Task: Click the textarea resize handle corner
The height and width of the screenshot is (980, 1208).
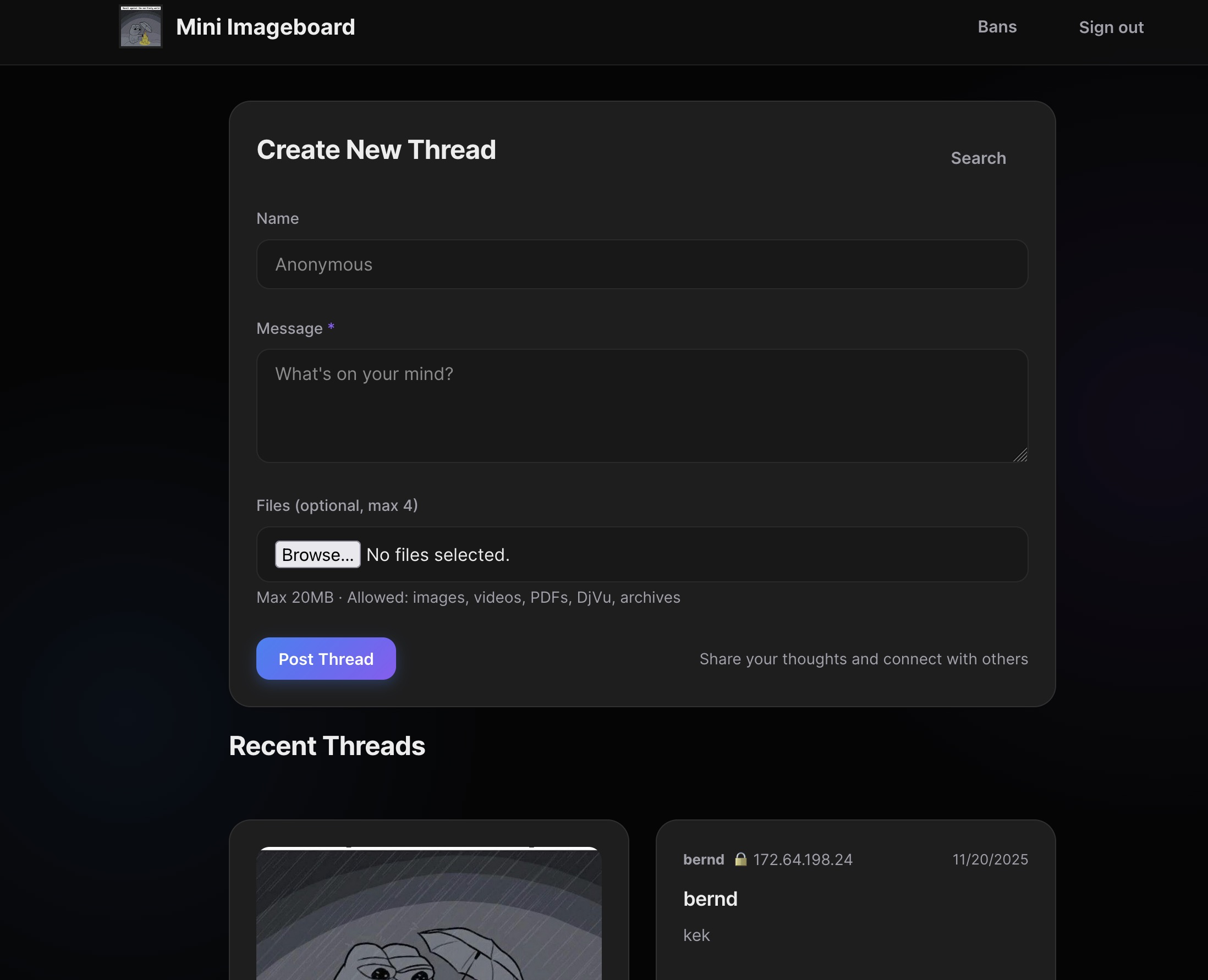Action: 1020,455
